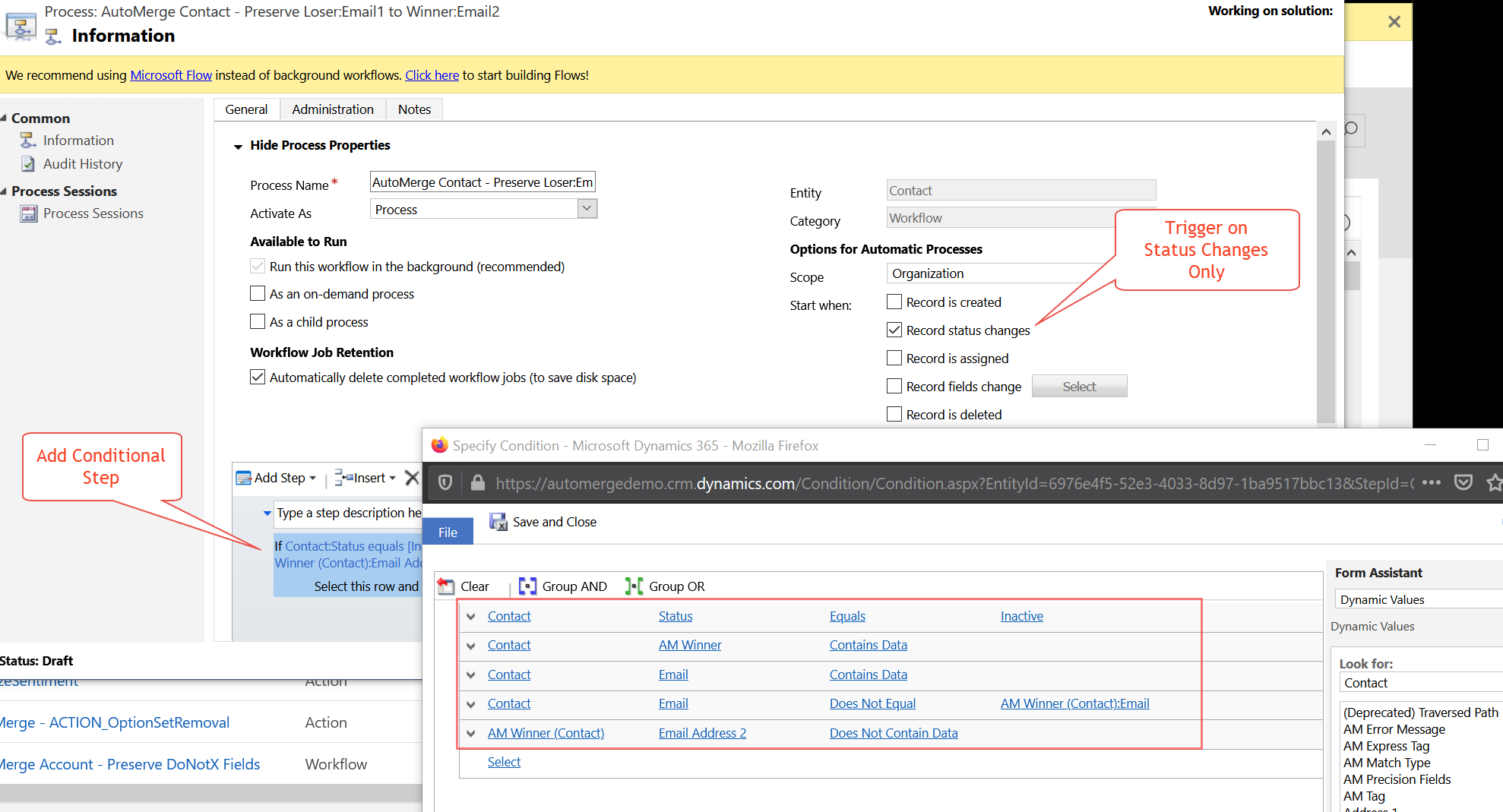Screen dimensions: 1503x812
Task: Click the Audit History icon
Action: coord(28,164)
